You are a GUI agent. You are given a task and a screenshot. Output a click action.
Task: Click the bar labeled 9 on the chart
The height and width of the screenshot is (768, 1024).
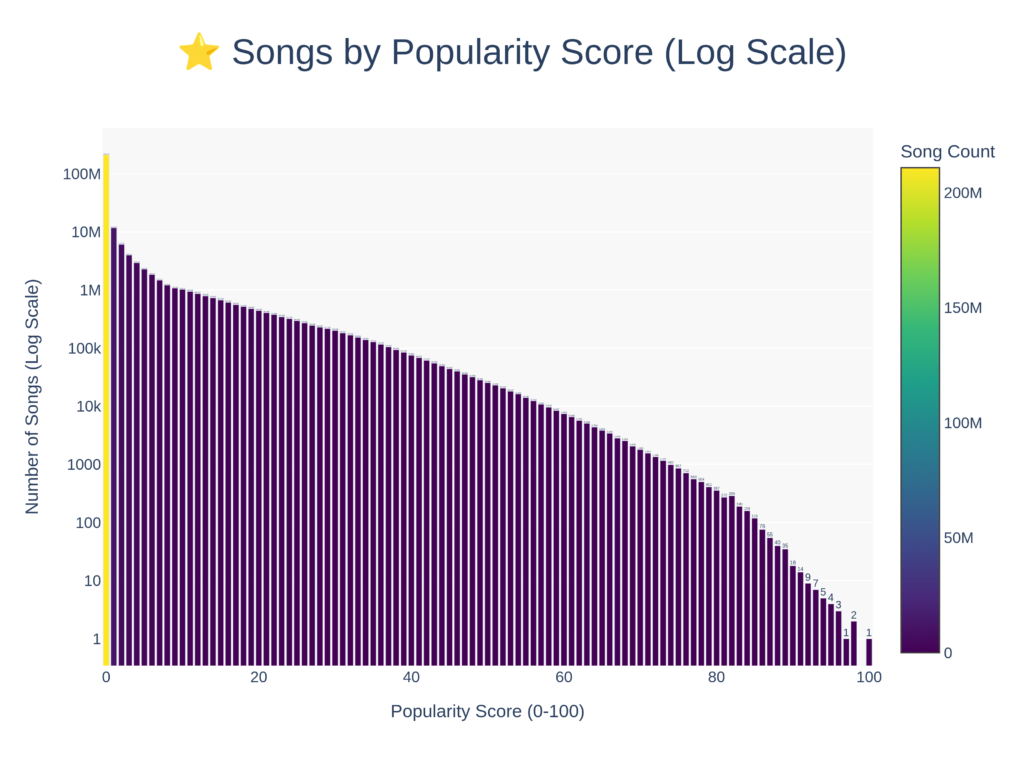[808, 625]
